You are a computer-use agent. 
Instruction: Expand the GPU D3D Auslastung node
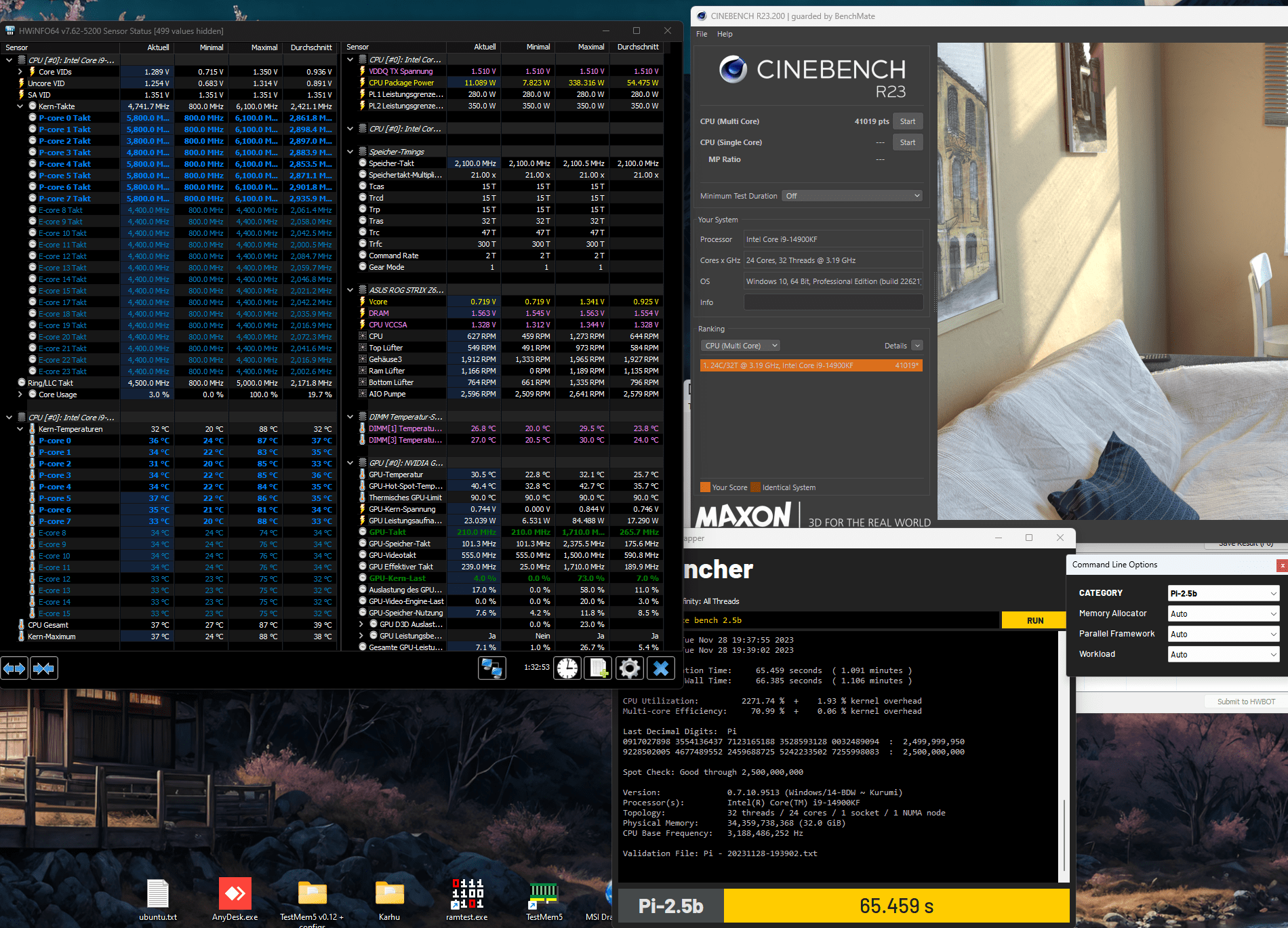[361, 624]
